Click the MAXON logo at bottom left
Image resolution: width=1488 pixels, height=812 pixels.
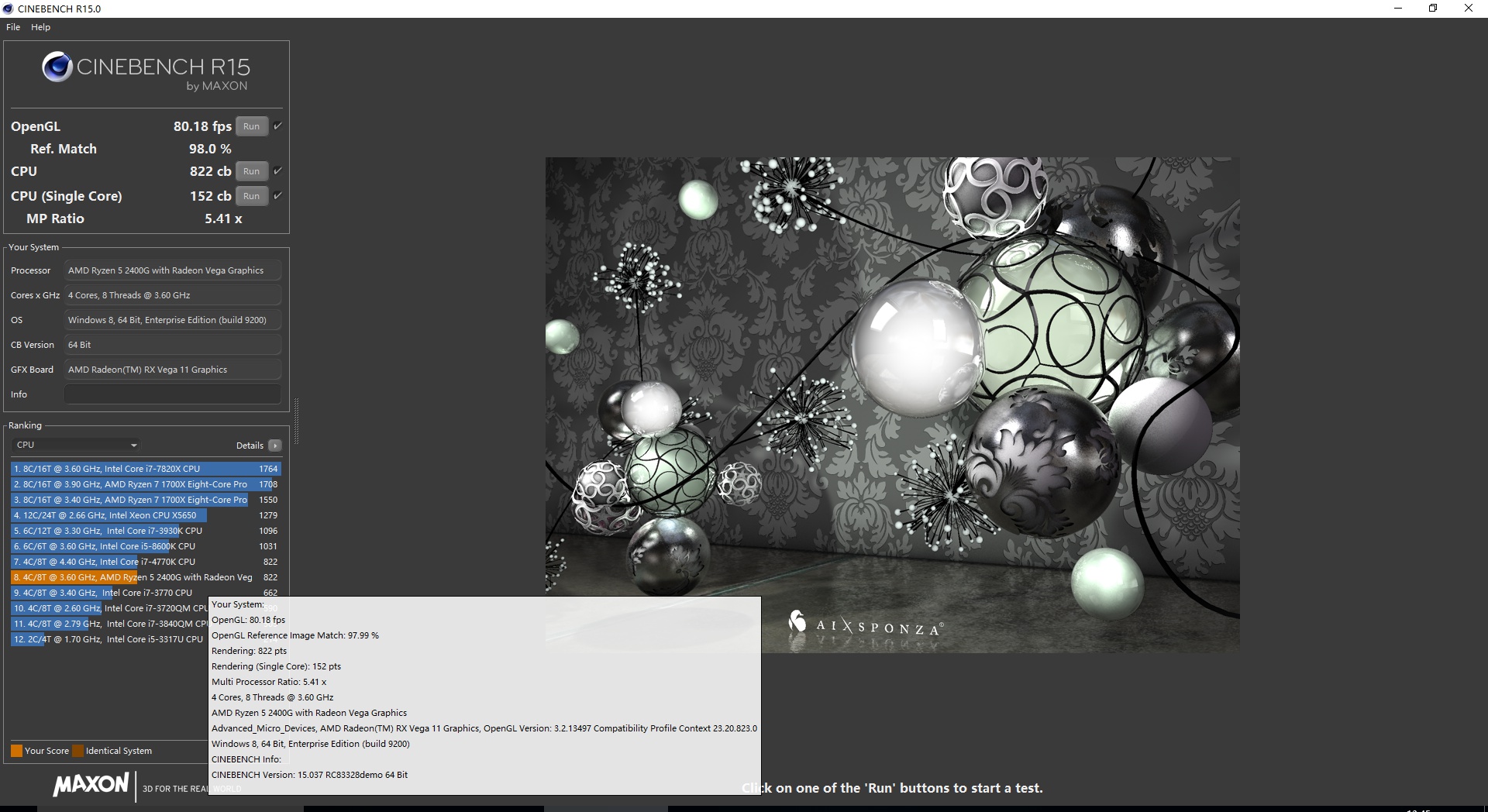[91, 784]
